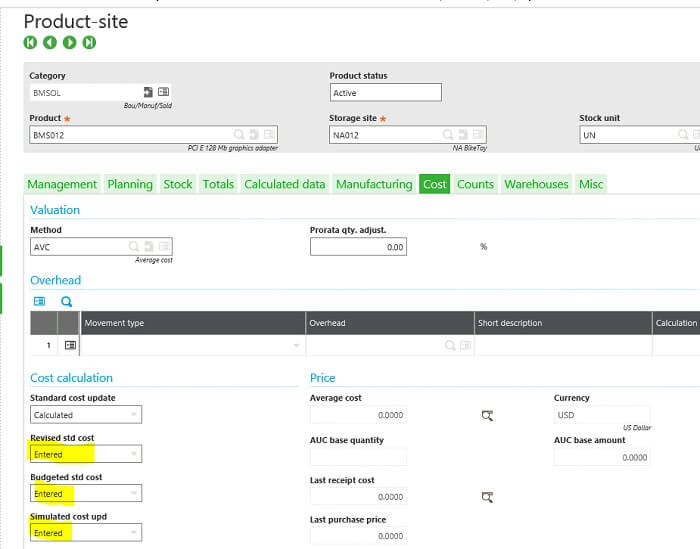Click the AUC base amount field
Image resolution: width=700 pixels, height=549 pixels.
pyautogui.click(x=602, y=457)
